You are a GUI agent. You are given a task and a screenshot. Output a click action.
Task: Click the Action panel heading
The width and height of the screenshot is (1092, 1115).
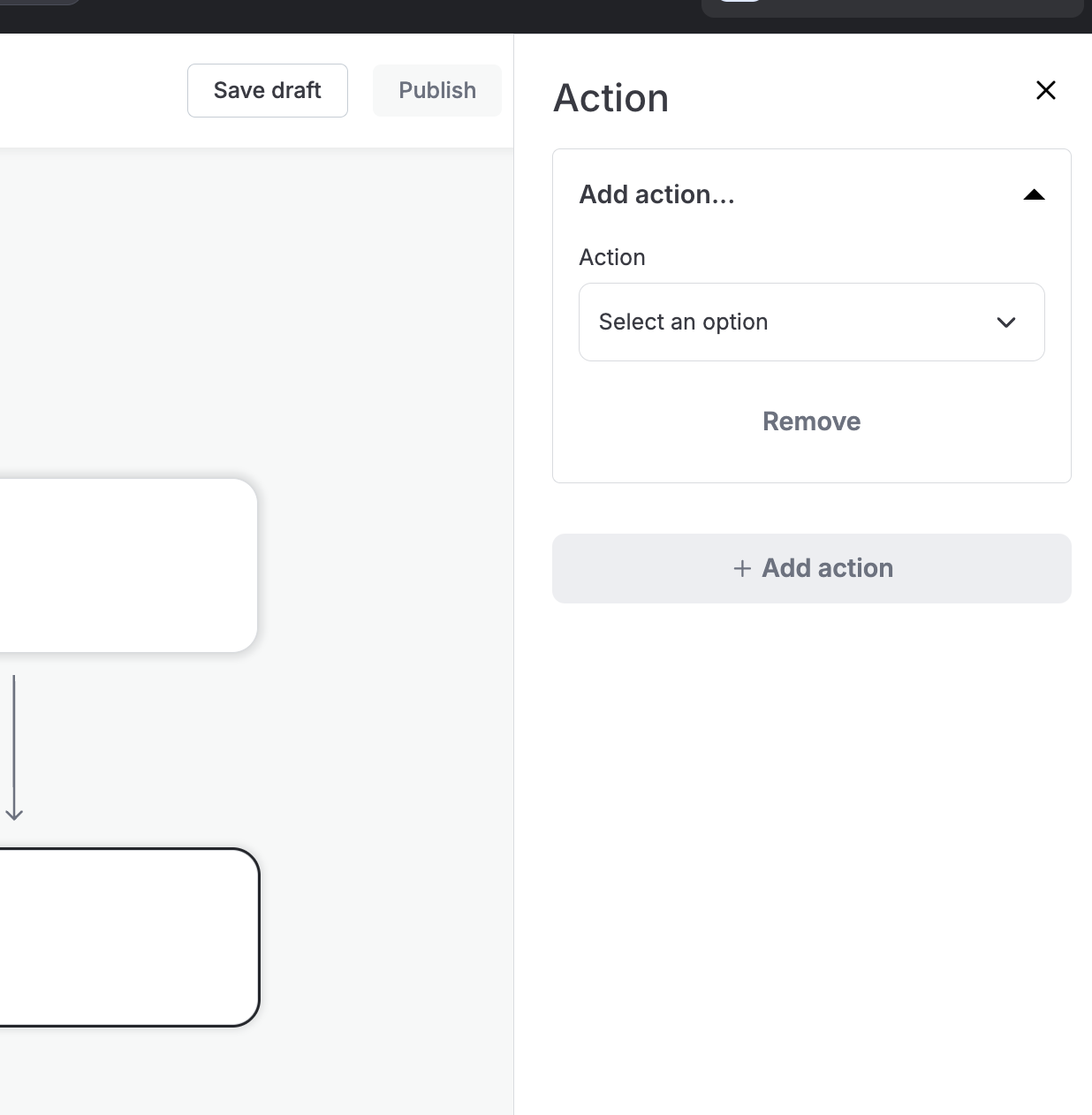[610, 98]
